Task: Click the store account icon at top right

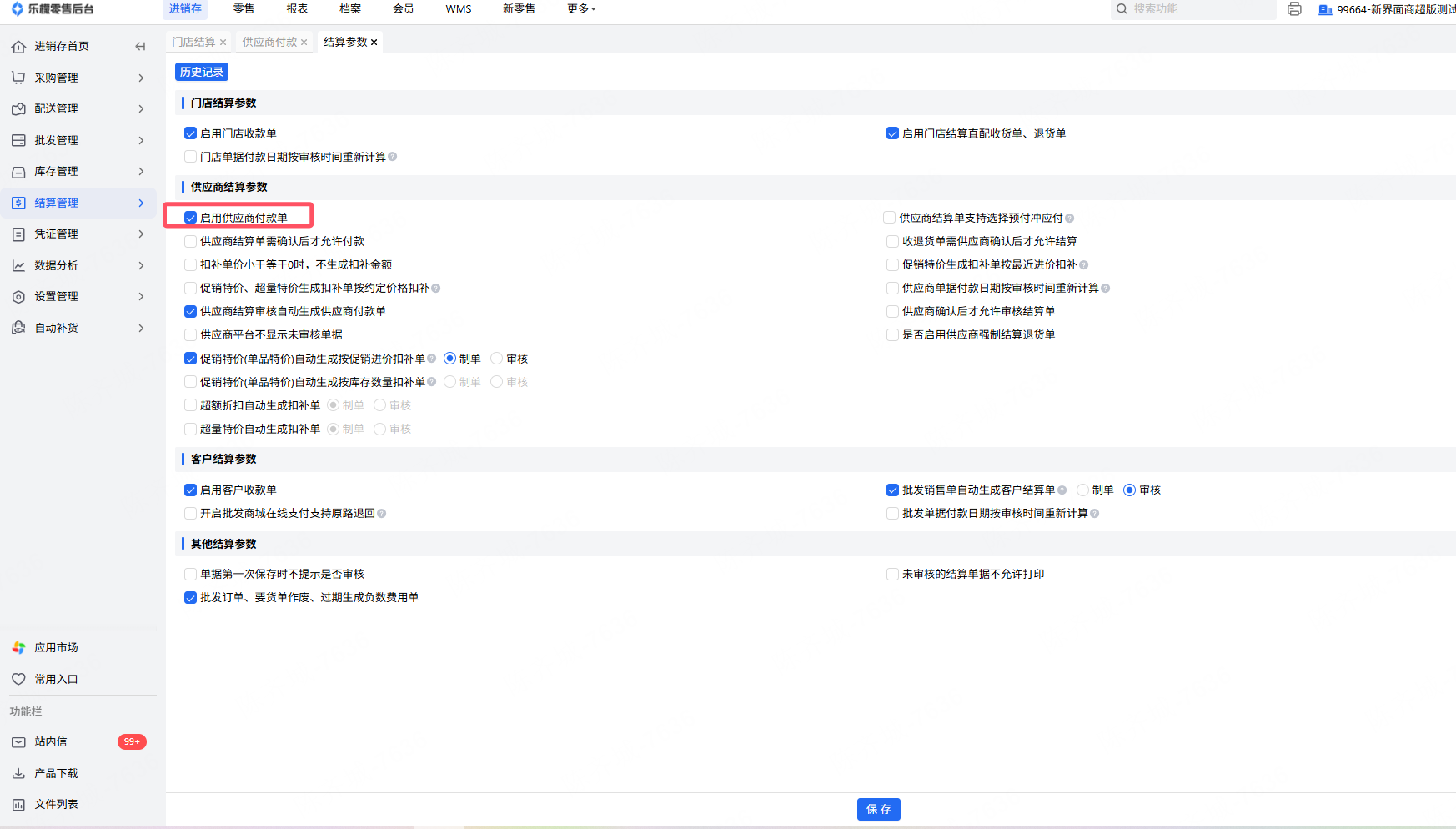Action: [1325, 10]
